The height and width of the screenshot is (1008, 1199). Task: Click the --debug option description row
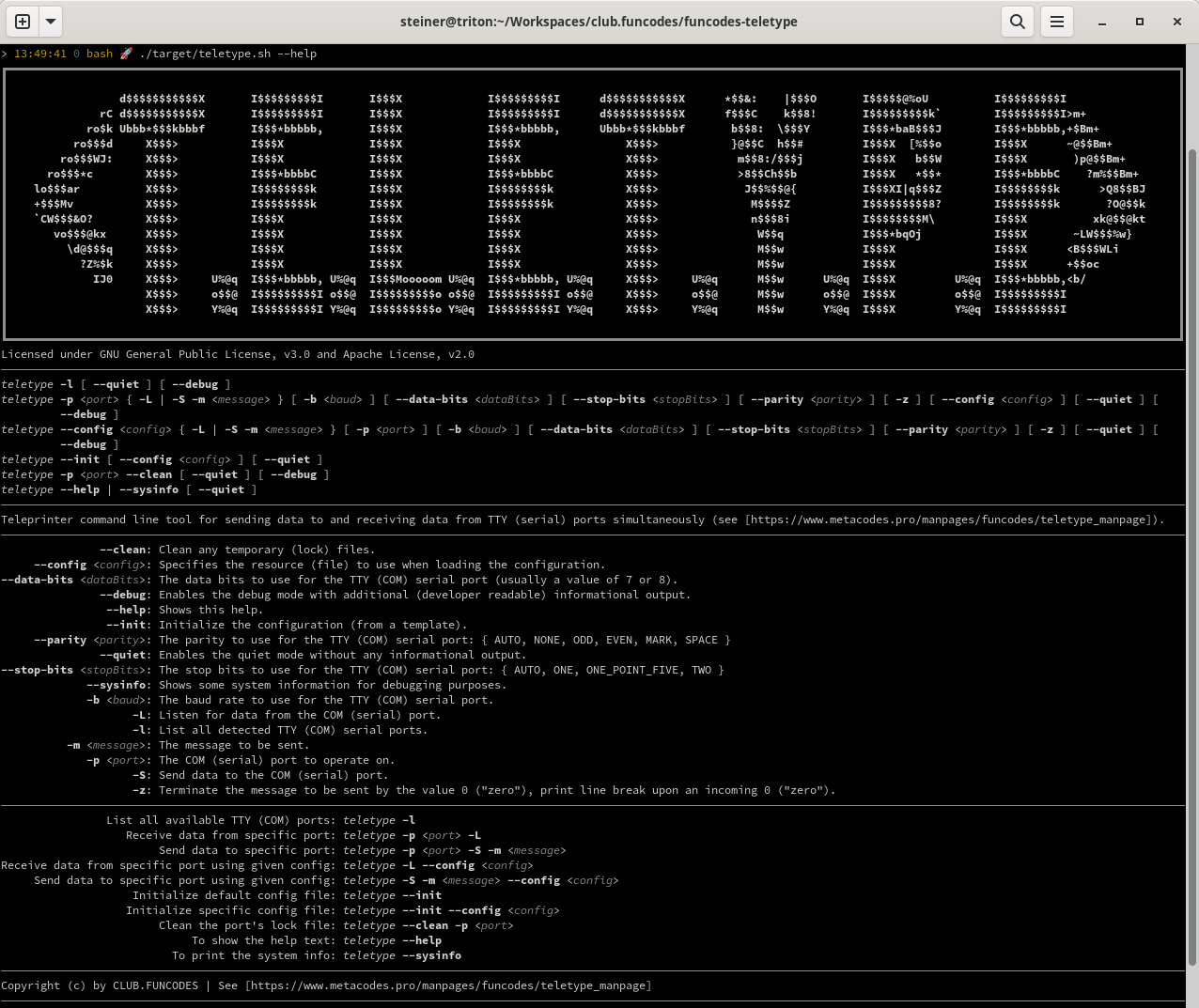395,595
